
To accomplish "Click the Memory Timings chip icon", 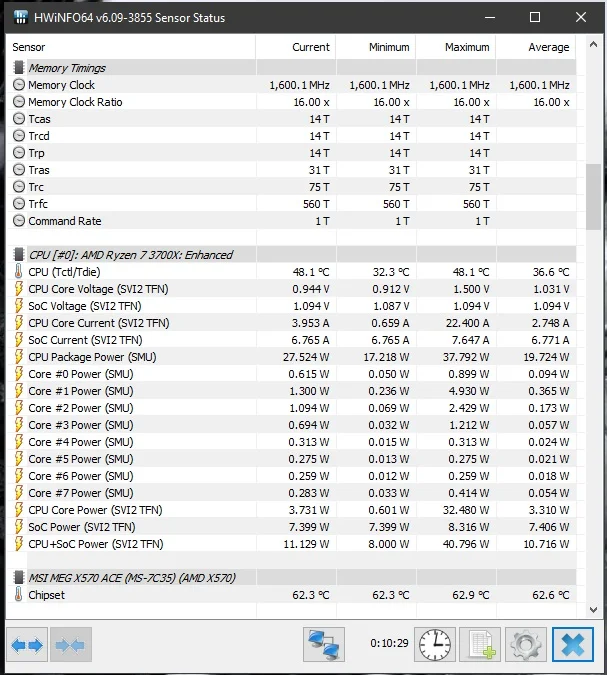I will [19, 68].
